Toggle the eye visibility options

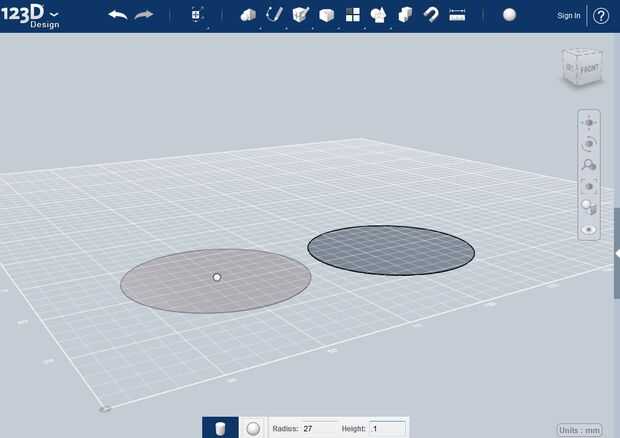coord(589,229)
